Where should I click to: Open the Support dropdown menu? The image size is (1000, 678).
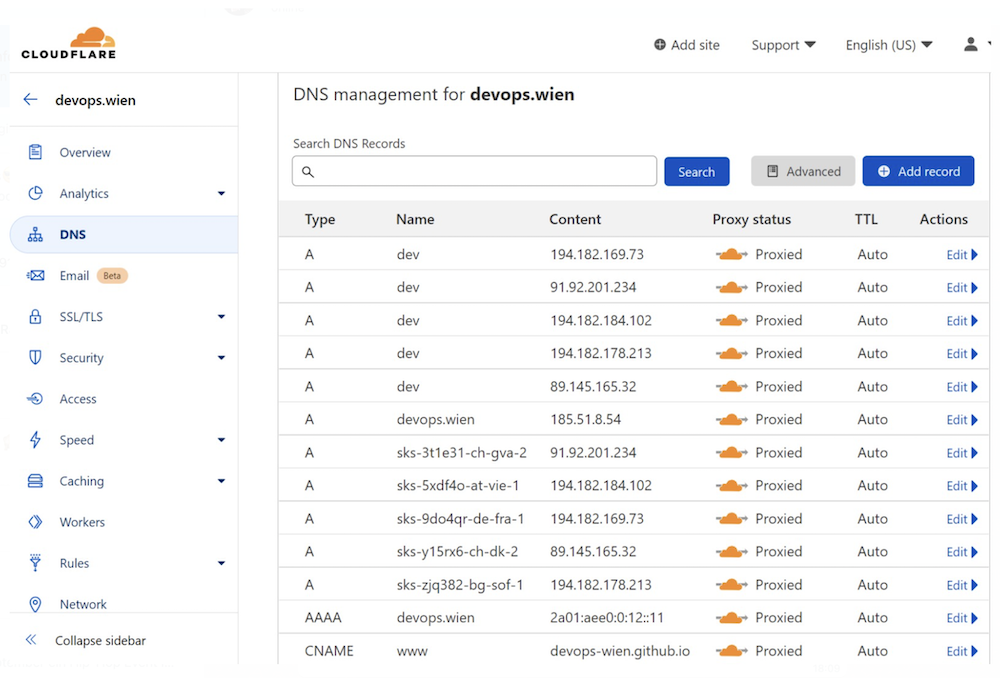783,45
